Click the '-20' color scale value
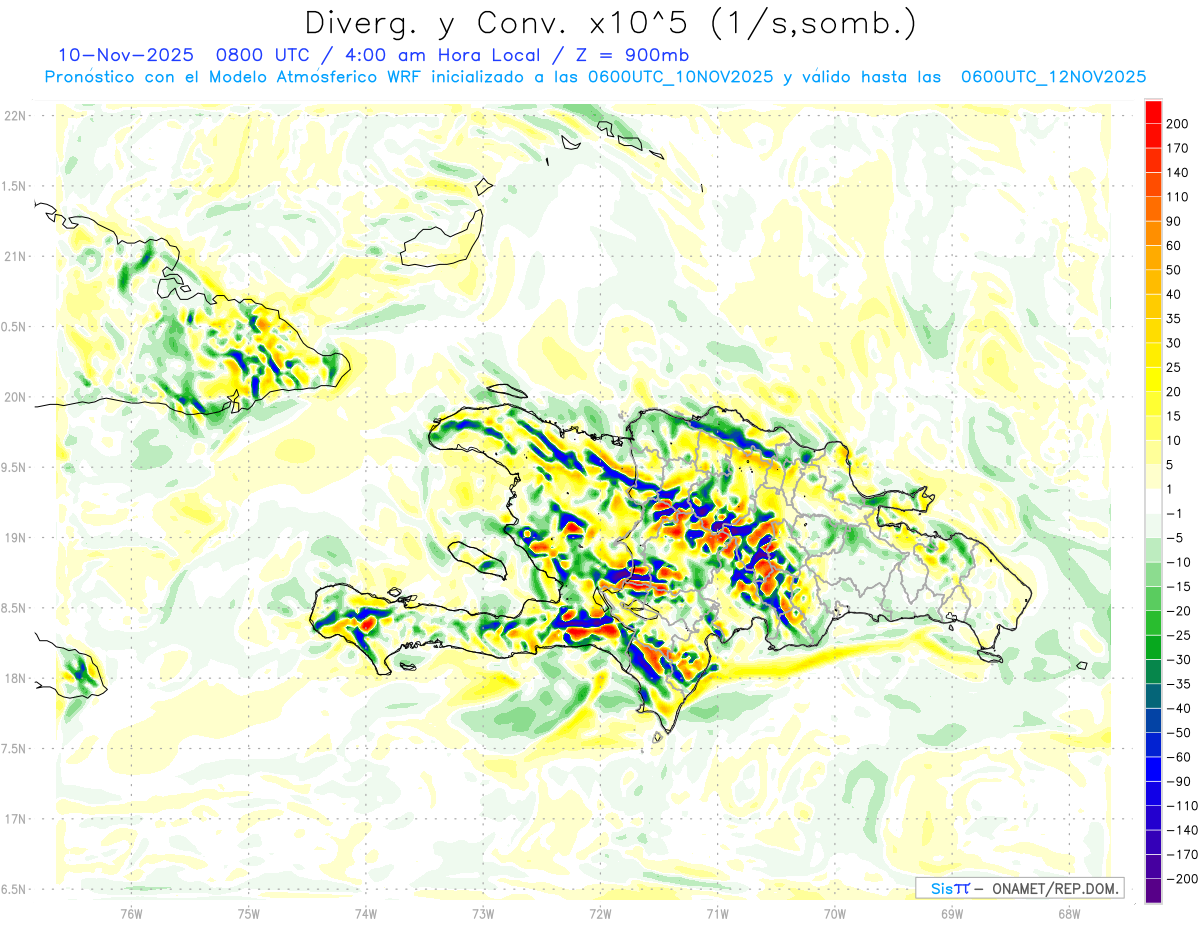This screenshot has height=927, width=1200. pyautogui.click(x=1180, y=611)
